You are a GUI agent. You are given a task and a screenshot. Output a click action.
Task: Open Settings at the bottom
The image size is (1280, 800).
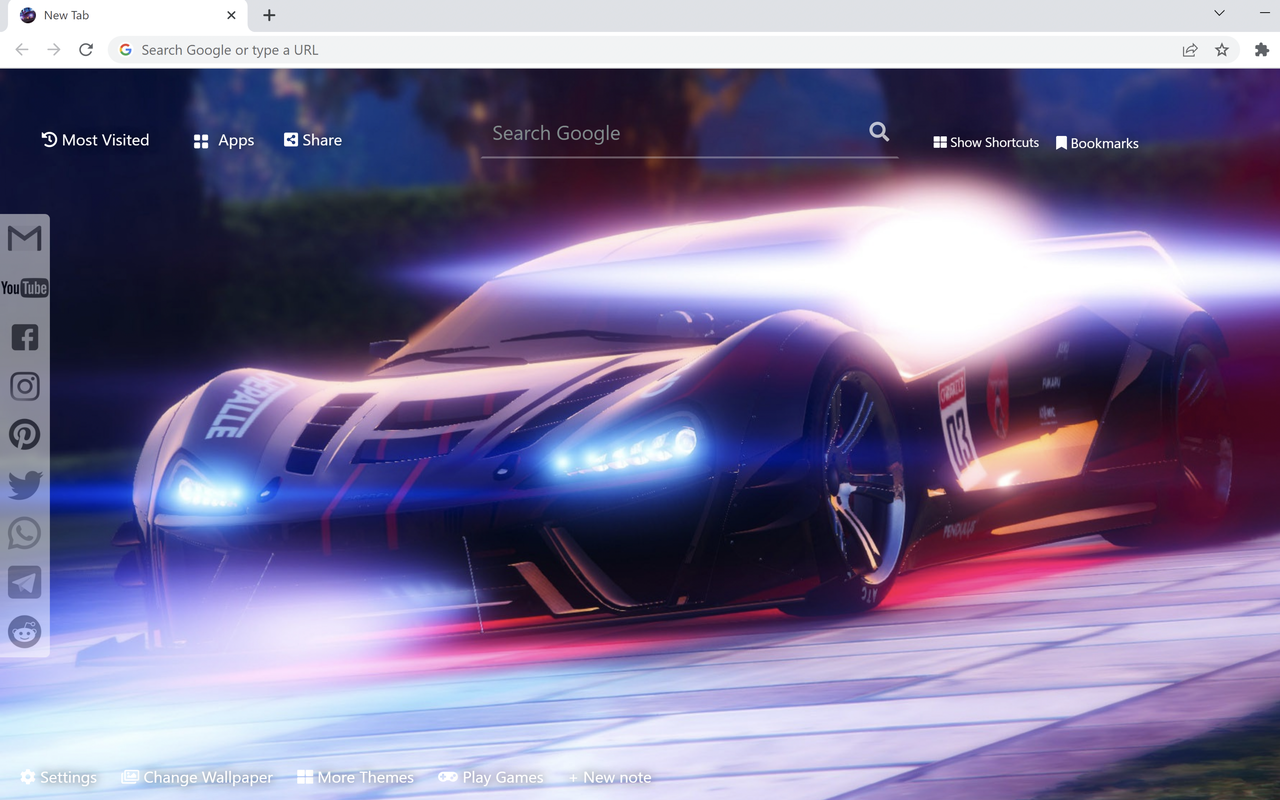point(59,777)
